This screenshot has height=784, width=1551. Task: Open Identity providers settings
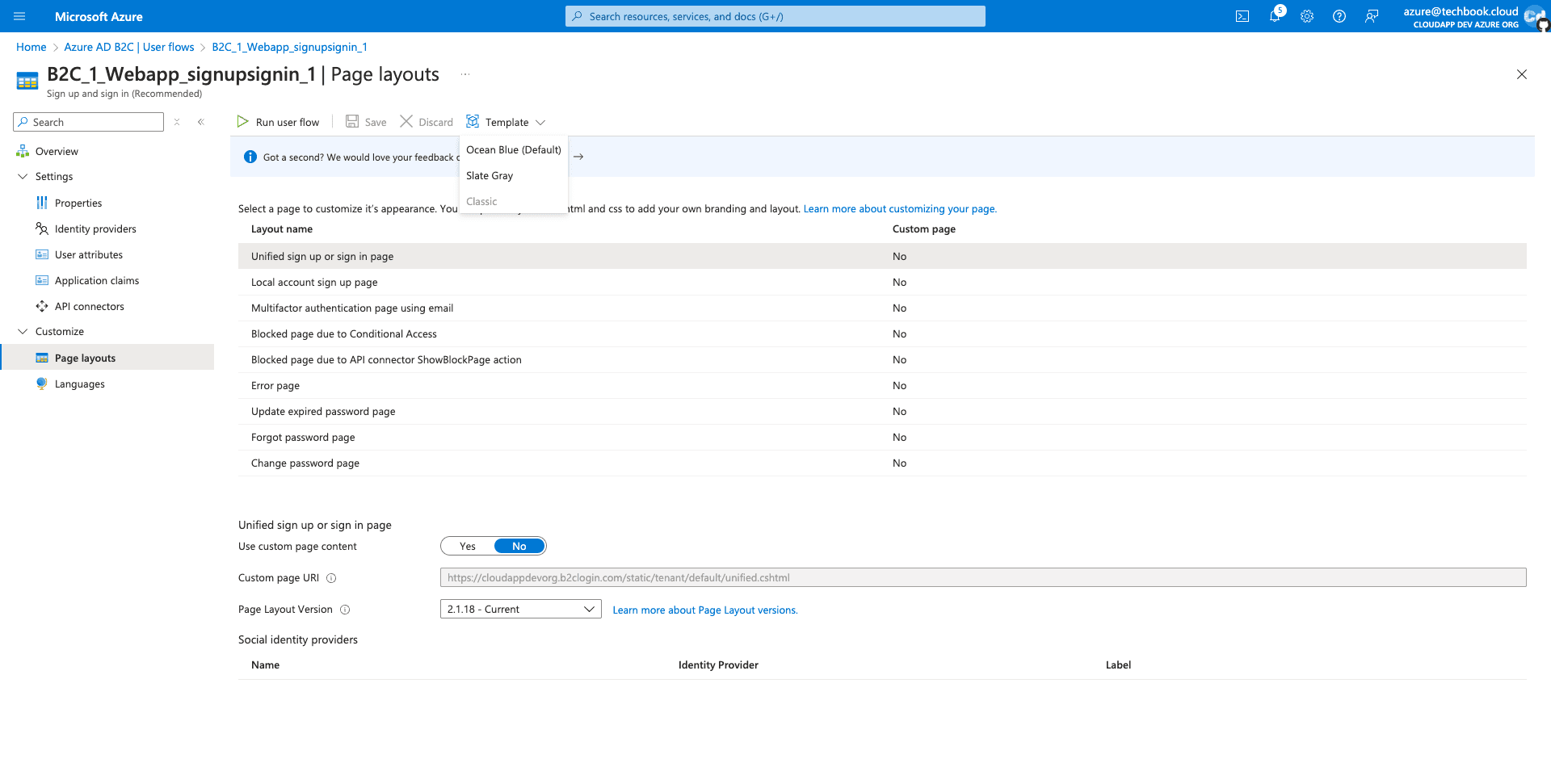coord(95,228)
